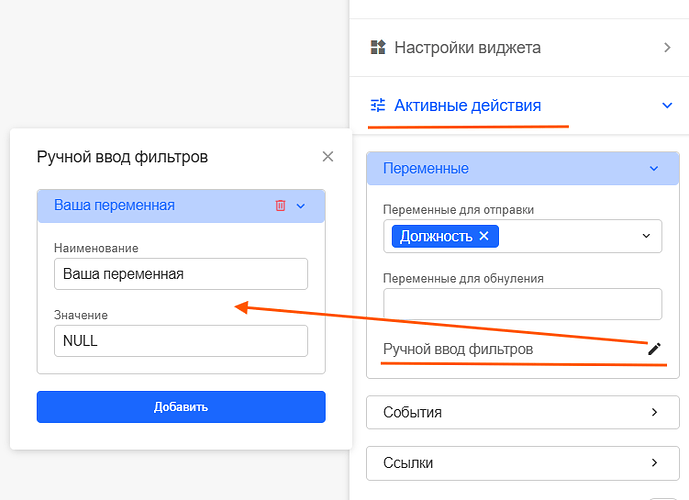Click the Добавить button
This screenshot has height=500, width=689.
pos(181,407)
